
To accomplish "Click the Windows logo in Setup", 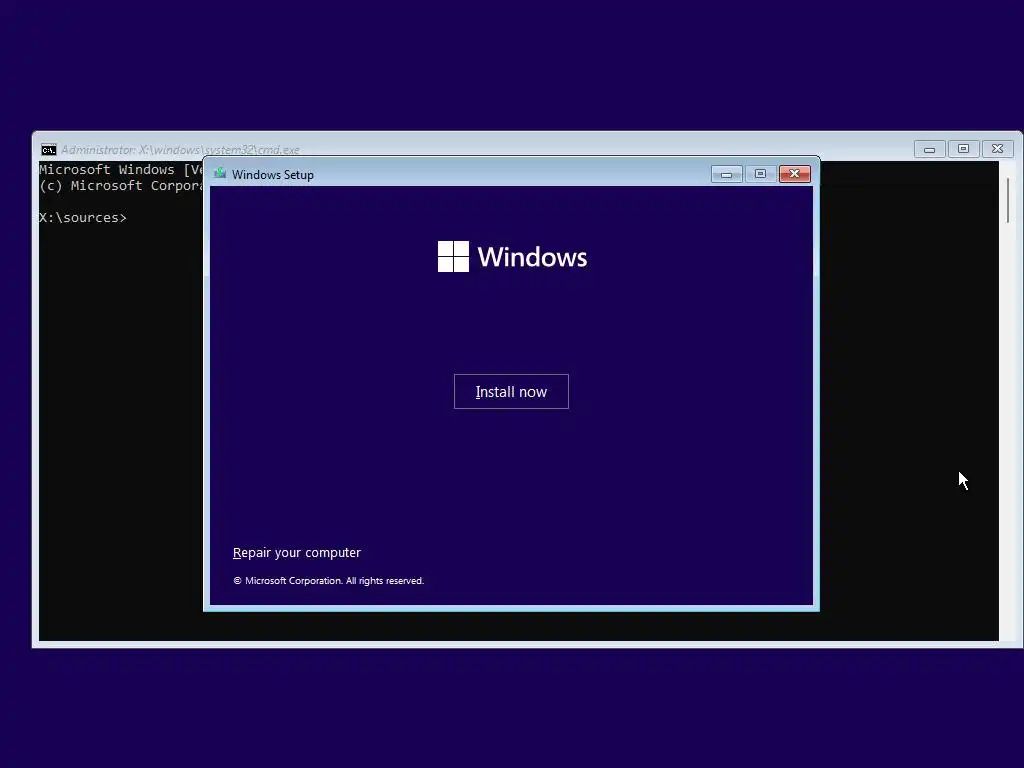I will 512,257.
